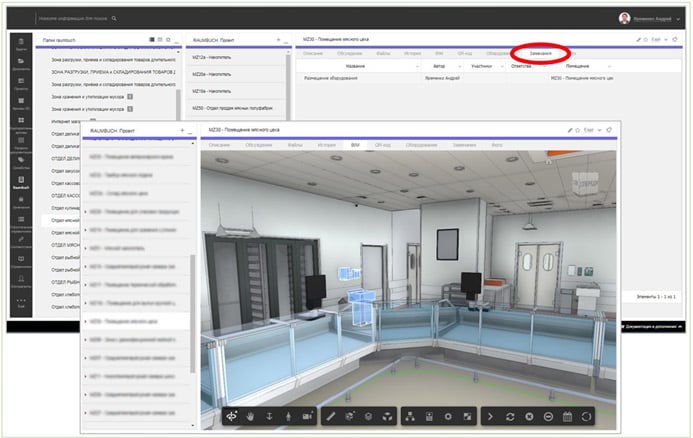
Task: Open viewer settings round gear icon
Action: pos(448,416)
